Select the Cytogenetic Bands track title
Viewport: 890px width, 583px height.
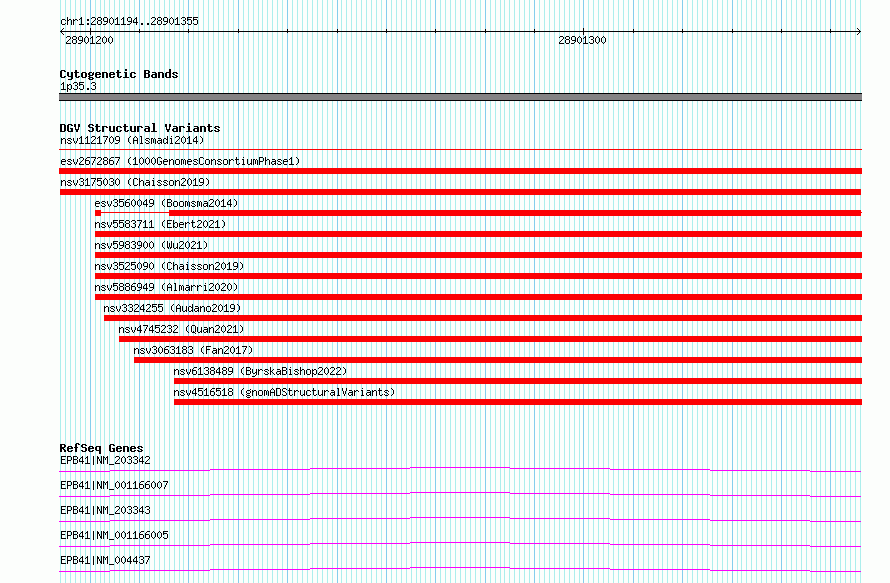(x=119, y=74)
